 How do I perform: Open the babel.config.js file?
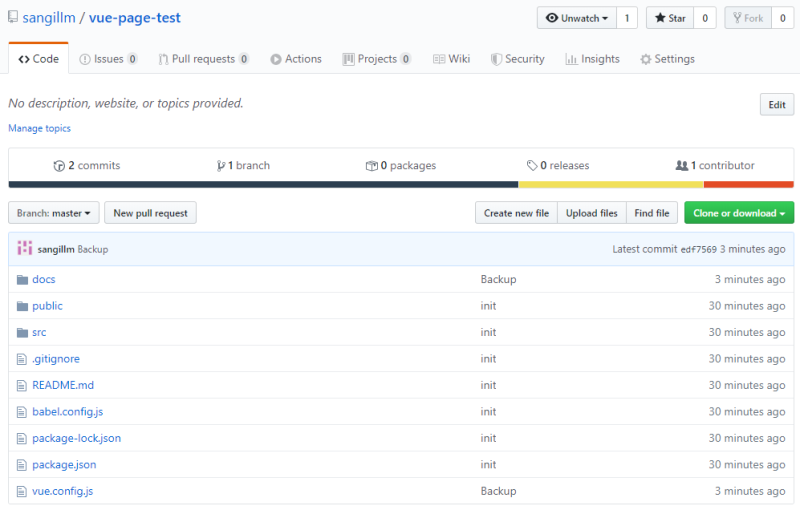click(68, 412)
